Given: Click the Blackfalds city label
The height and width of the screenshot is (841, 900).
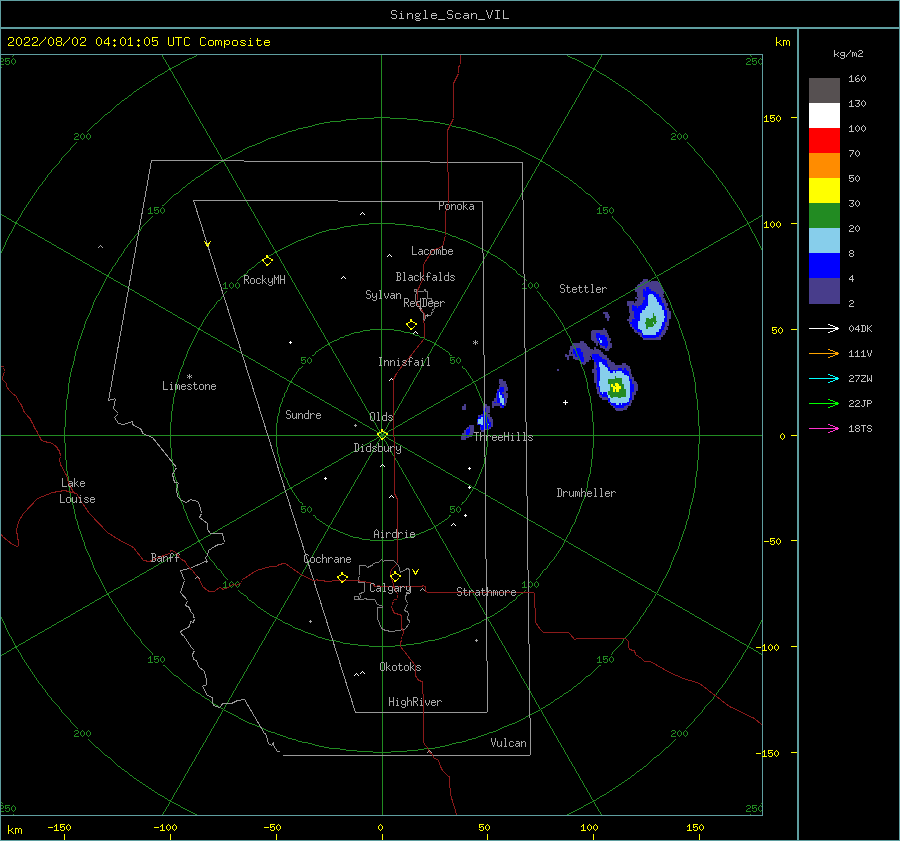Looking at the screenshot, I should point(425,277).
